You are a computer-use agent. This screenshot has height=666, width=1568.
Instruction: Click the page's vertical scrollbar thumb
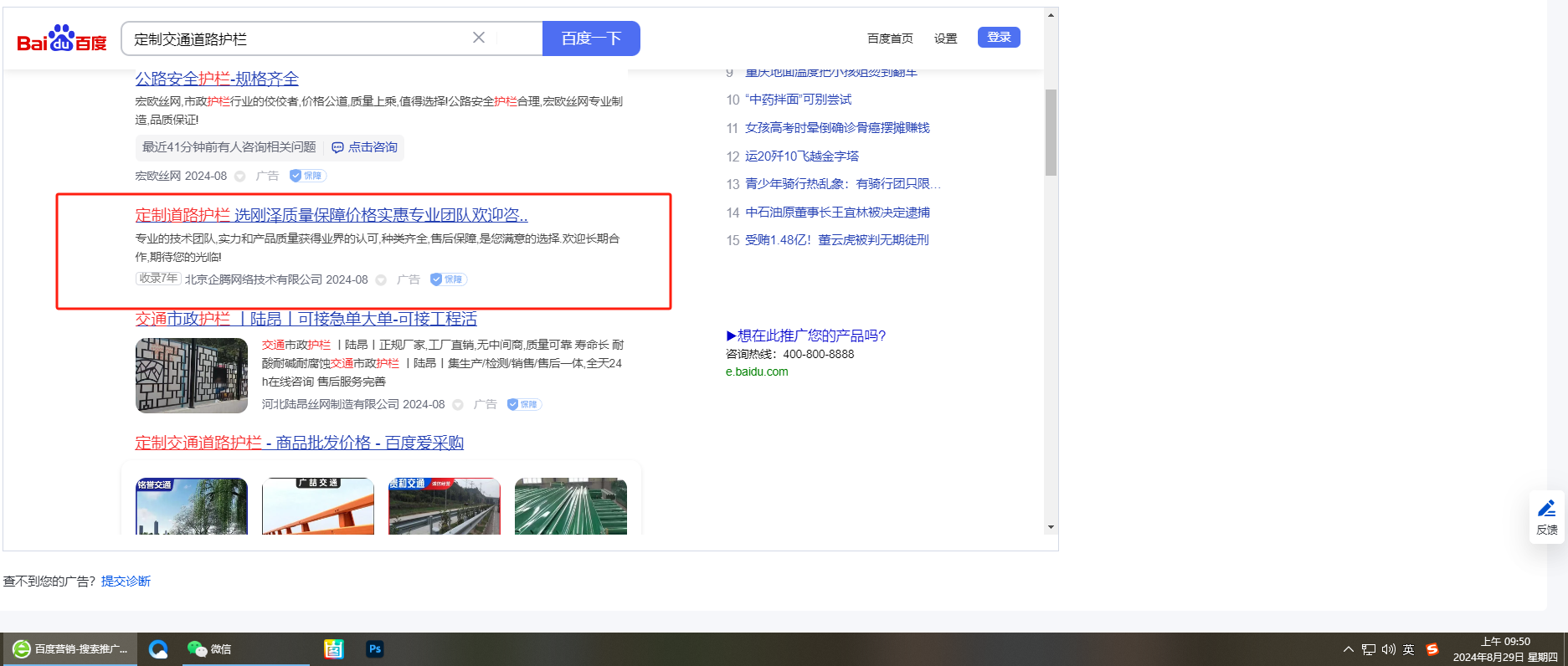pos(1051,132)
